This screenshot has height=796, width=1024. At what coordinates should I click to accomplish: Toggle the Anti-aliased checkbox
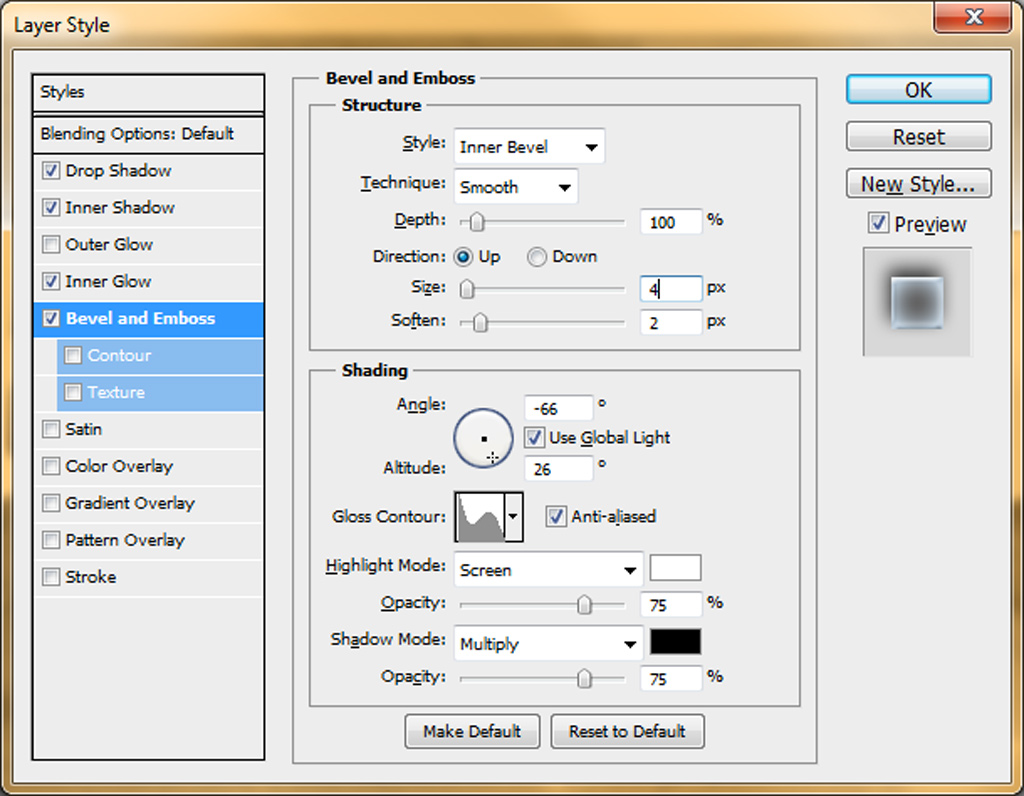point(556,517)
